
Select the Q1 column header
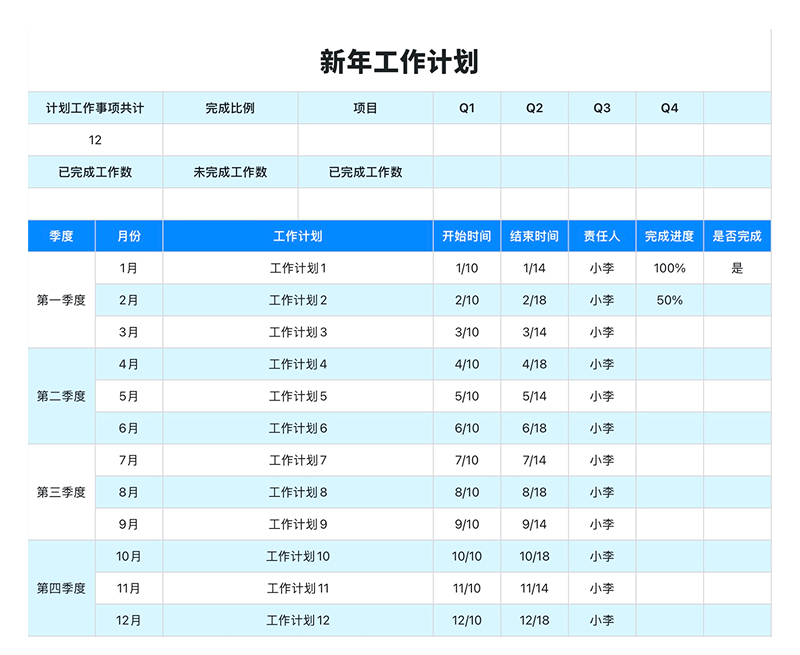pyautogui.click(x=467, y=108)
